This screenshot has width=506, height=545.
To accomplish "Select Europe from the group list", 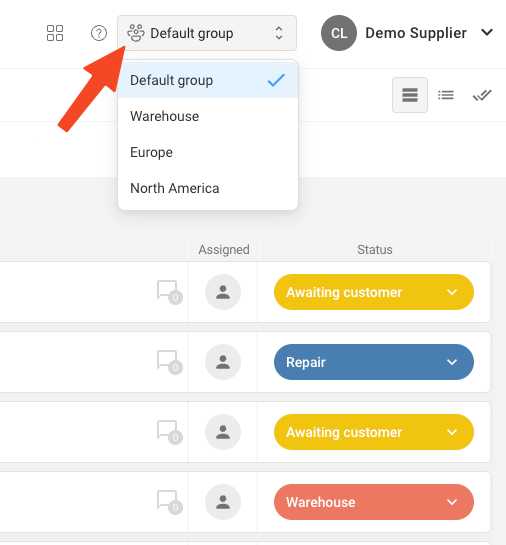I will (x=208, y=152).
